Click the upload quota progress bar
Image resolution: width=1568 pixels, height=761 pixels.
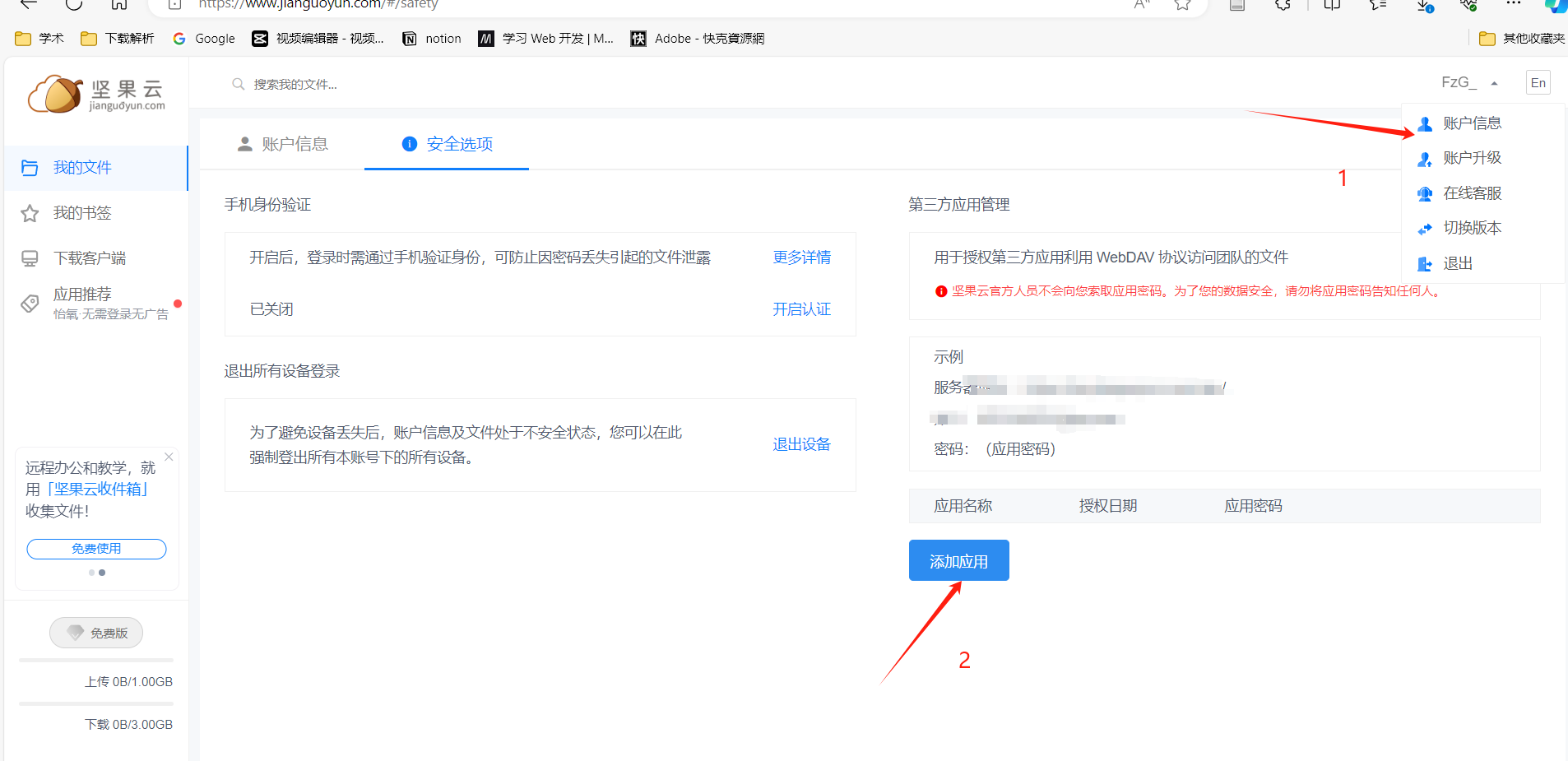(x=96, y=661)
